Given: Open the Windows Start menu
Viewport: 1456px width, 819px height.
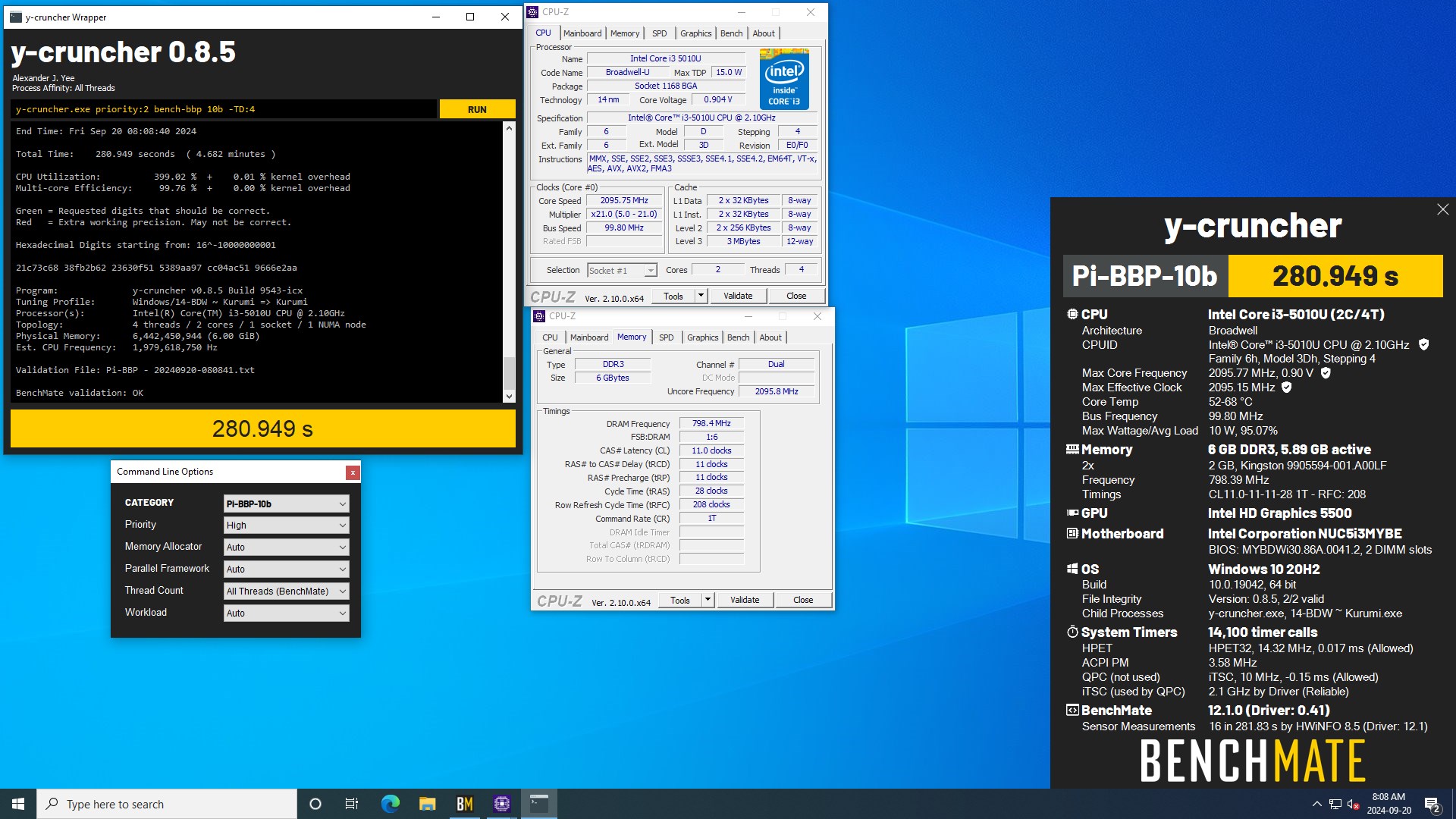Looking at the screenshot, I should click(x=18, y=804).
